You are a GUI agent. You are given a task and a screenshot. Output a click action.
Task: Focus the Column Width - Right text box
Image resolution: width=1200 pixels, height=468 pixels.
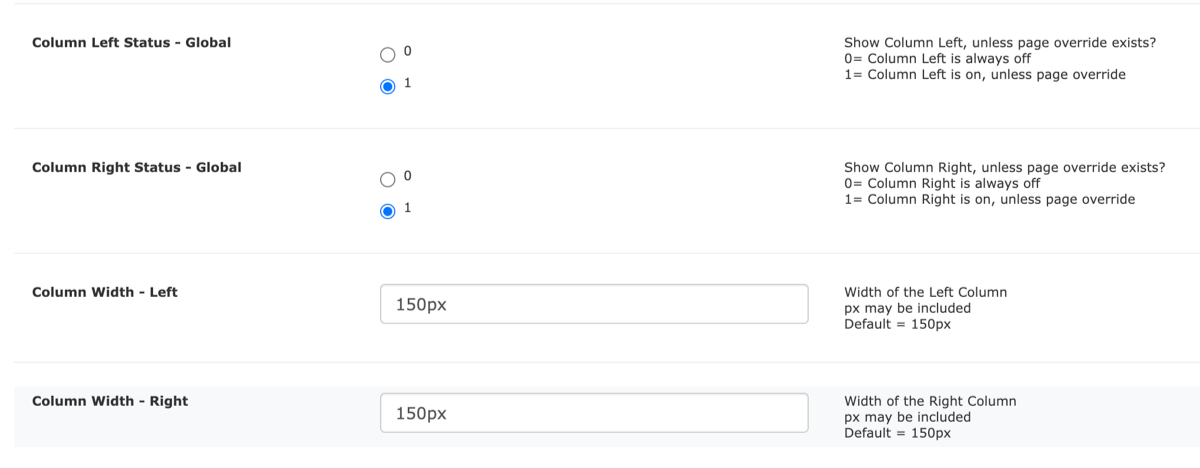coord(594,412)
